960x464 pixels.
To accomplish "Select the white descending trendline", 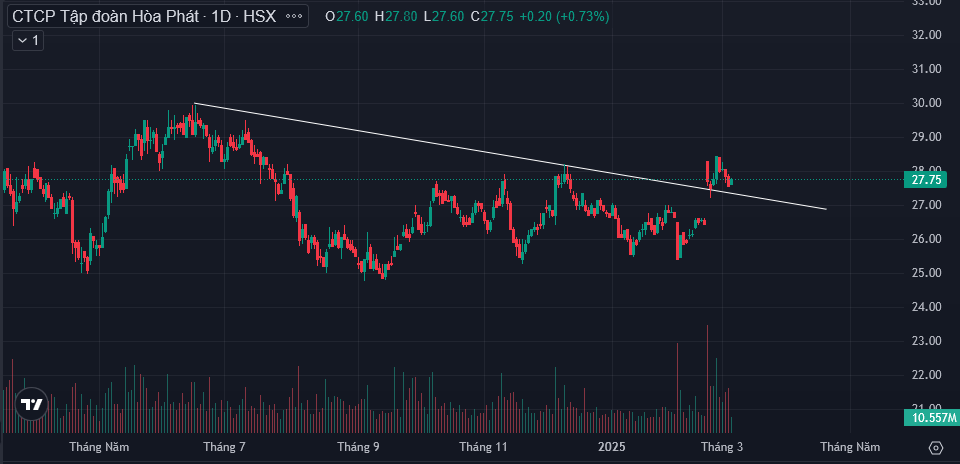I will pos(511,157).
